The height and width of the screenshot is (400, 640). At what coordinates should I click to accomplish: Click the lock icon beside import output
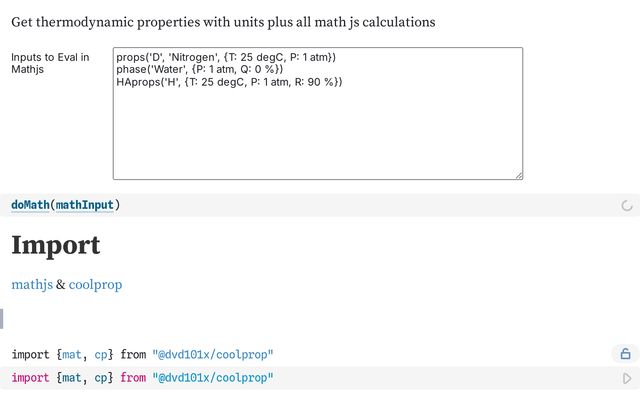(x=626, y=354)
